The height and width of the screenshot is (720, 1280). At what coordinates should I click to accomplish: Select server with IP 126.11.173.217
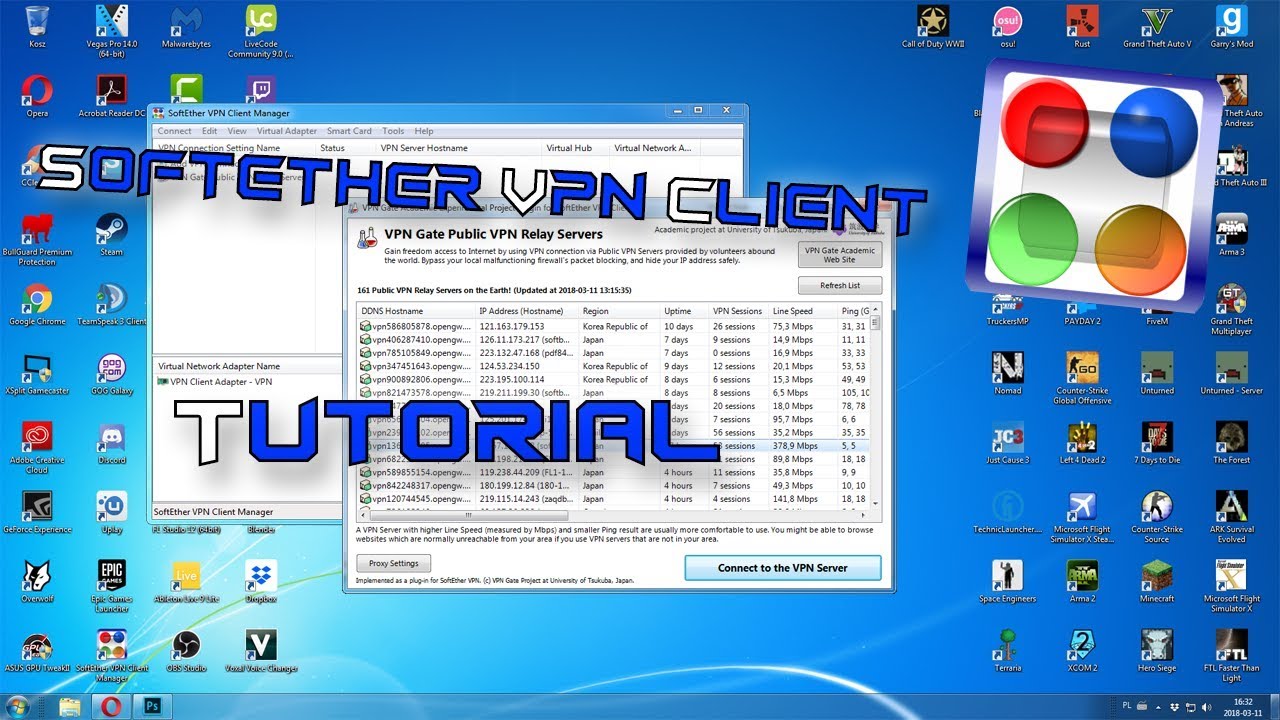click(x=614, y=340)
